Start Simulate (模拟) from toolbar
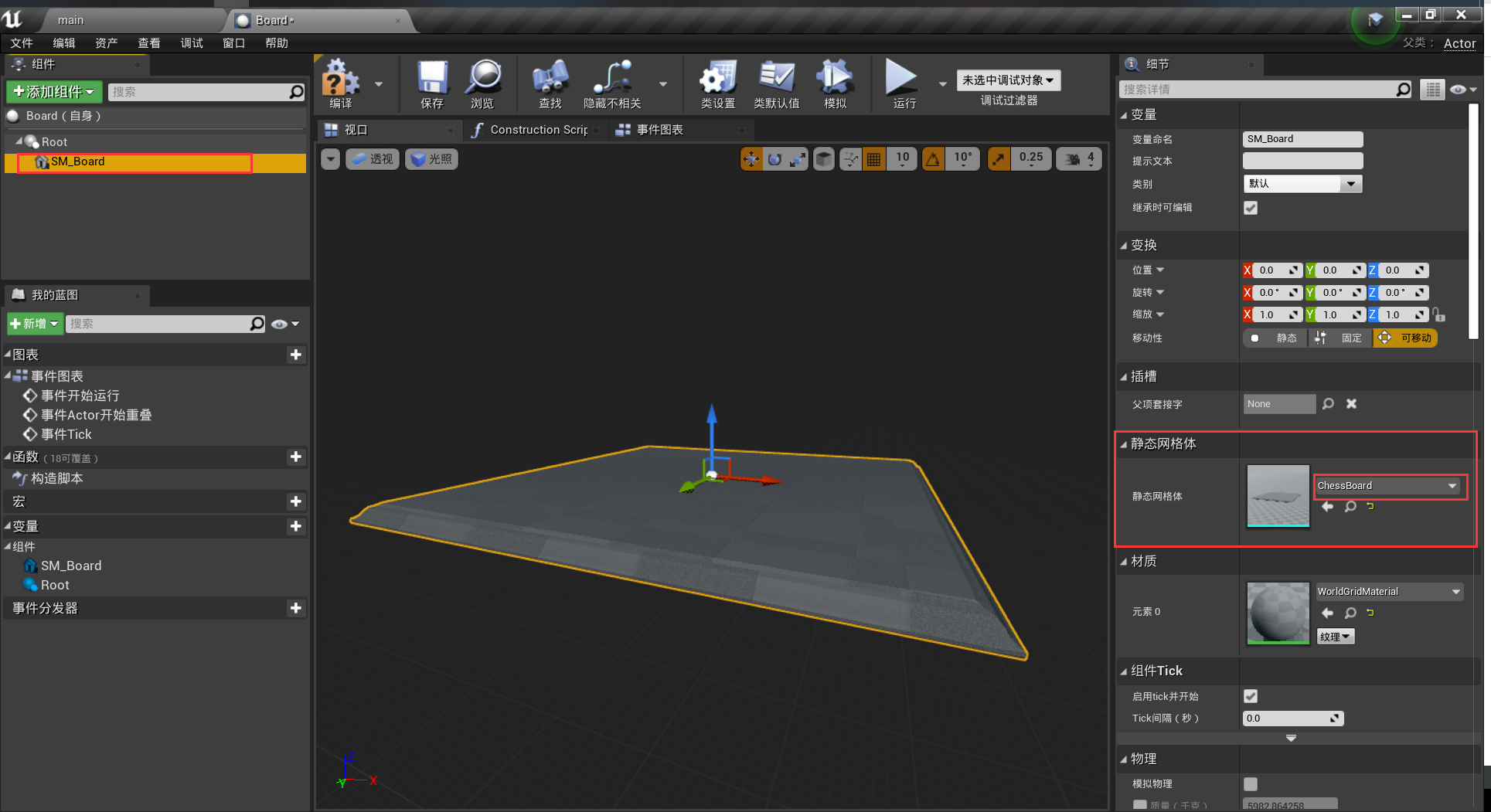1491x812 pixels. coord(834,79)
